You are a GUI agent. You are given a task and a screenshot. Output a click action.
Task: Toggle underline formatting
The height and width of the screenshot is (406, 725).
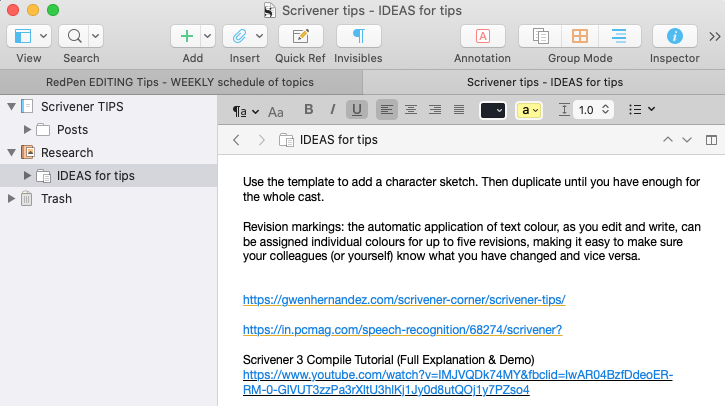356,110
